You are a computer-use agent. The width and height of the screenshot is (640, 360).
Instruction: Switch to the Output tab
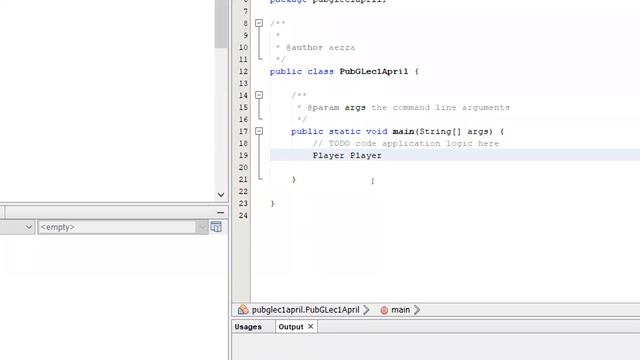(x=291, y=327)
